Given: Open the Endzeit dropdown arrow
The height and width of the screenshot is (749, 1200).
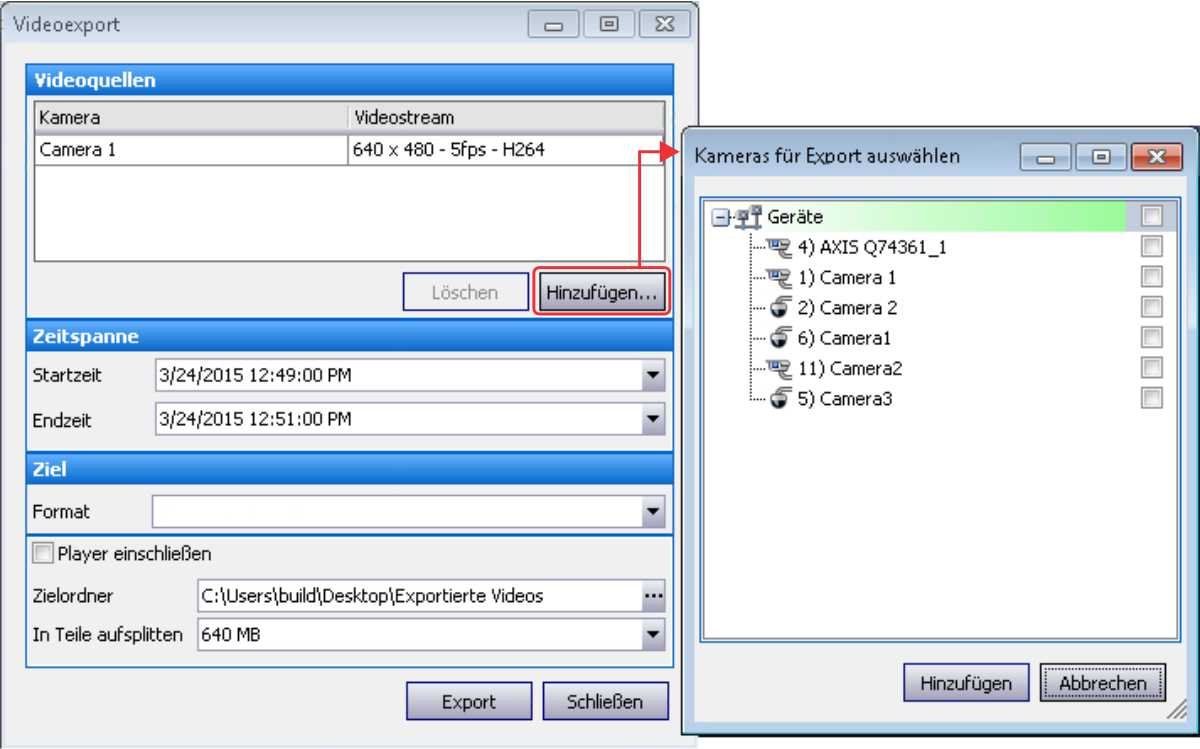Looking at the screenshot, I should point(653,419).
